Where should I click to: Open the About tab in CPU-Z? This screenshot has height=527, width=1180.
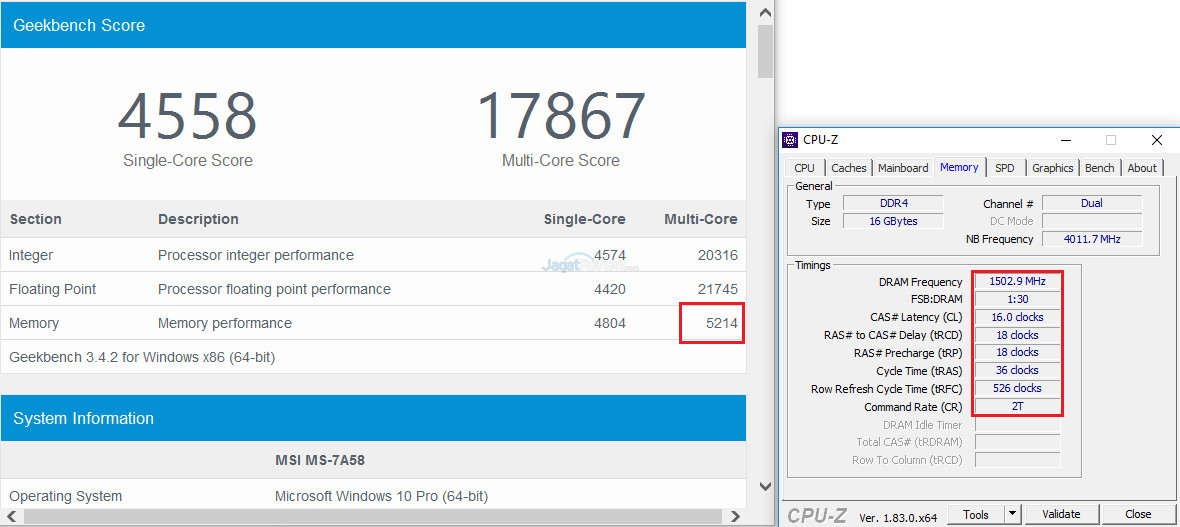pyautogui.click(x=1142, y=168)
